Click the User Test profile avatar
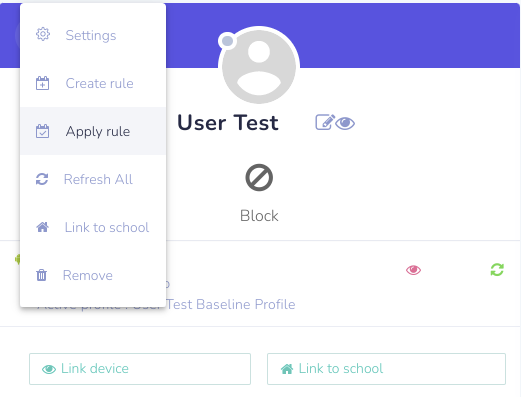Image resolution: width=521 pixels, height=397 pixels. point(259,66)
